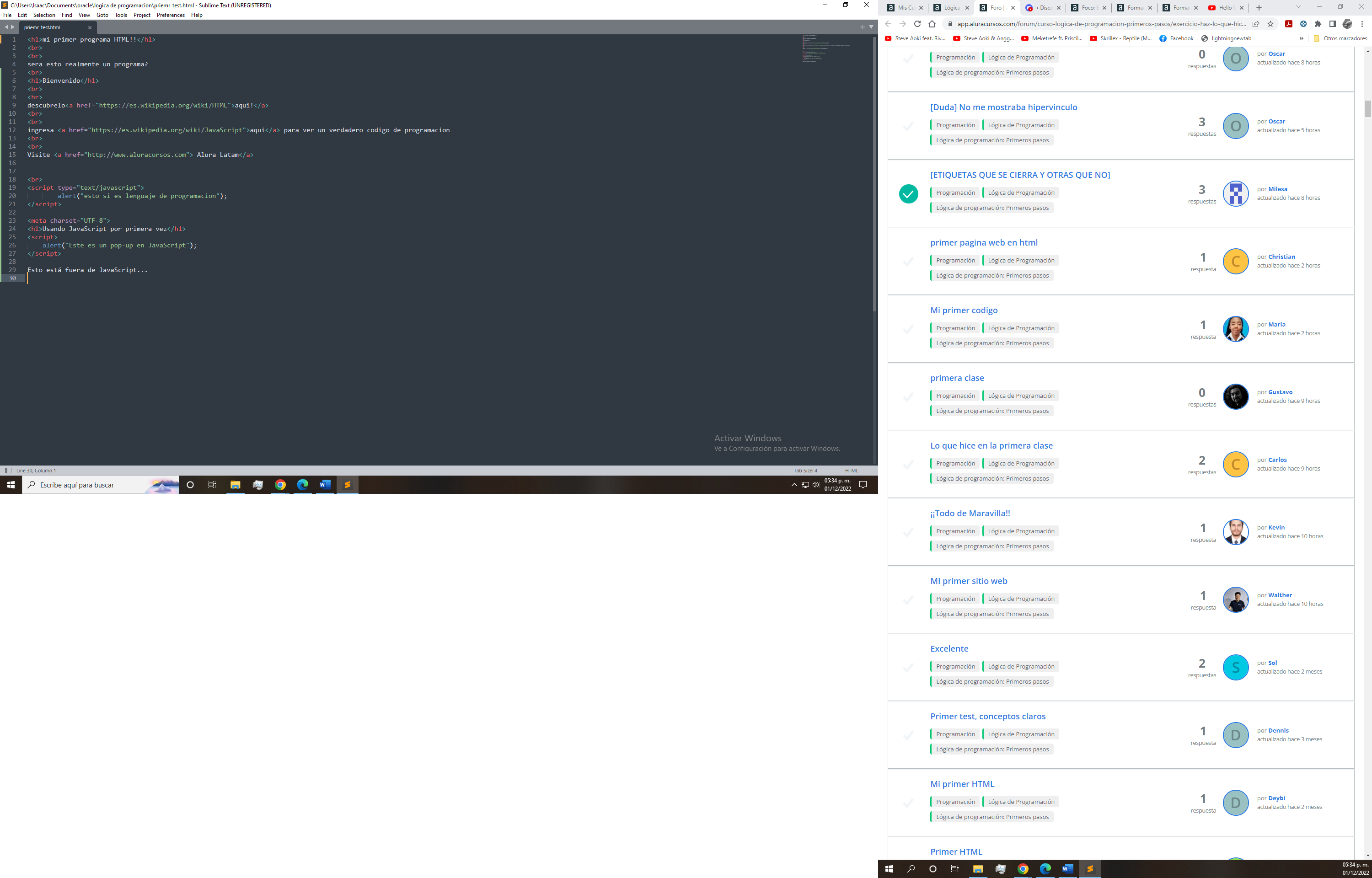Open topic ¡¡Todo de Maravilla!!
Viewport: 1372px width, 878px height.
click(970, 514)
